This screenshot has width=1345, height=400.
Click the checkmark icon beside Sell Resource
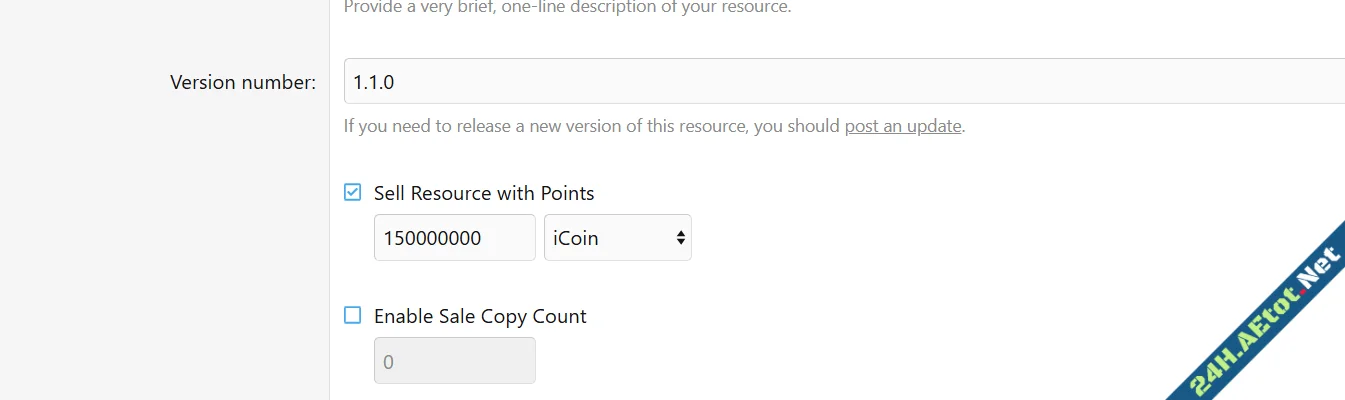point(352,192)
